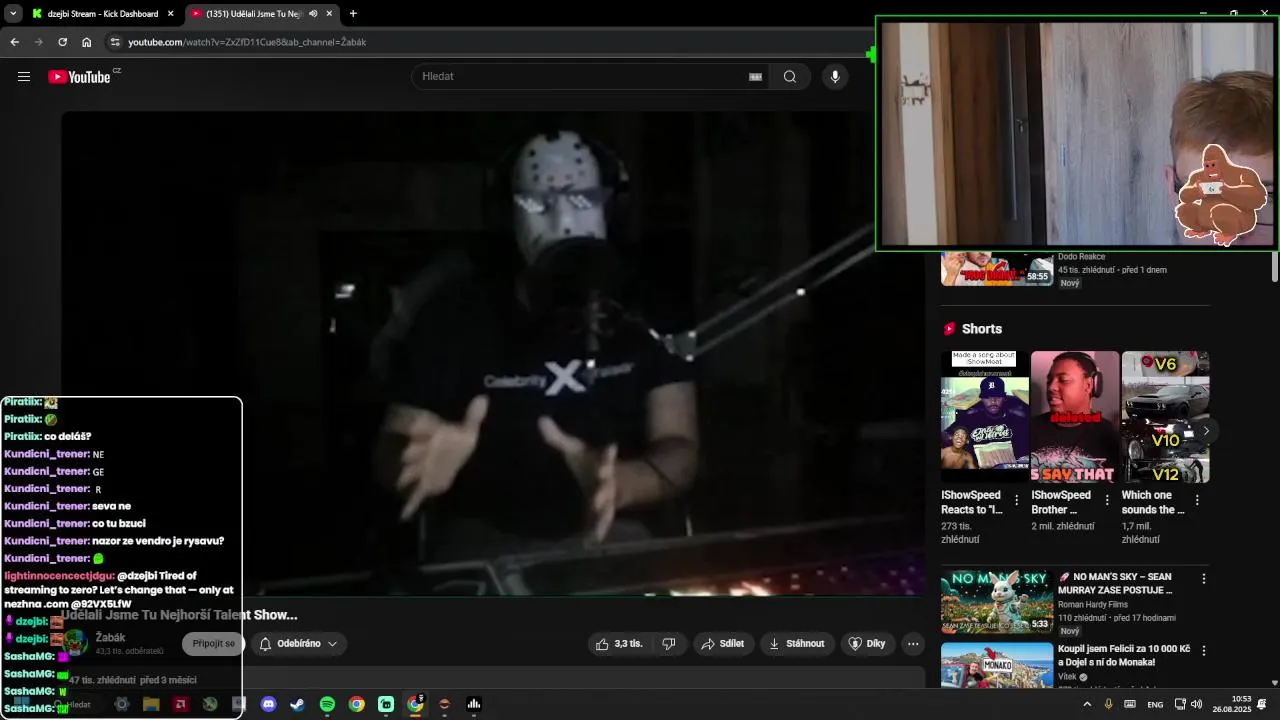Open the active Chrome taskbar icon with the badge

click(415, 704)
